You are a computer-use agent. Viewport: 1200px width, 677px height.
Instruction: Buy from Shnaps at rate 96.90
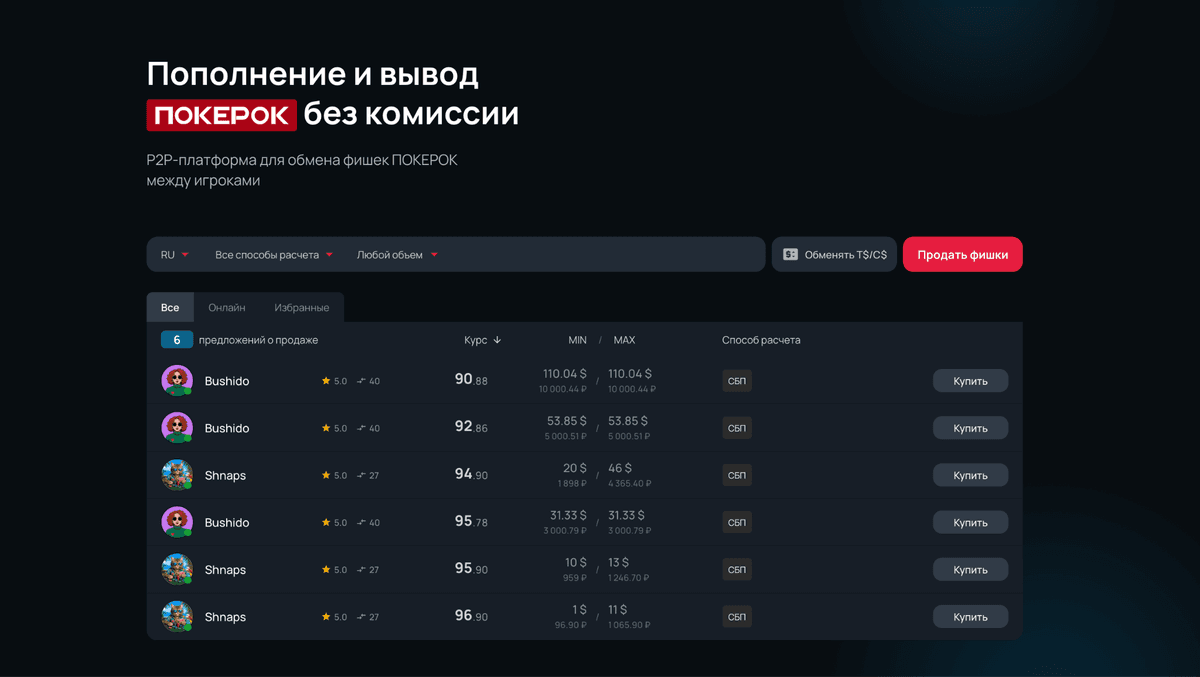tap(970, 617)
